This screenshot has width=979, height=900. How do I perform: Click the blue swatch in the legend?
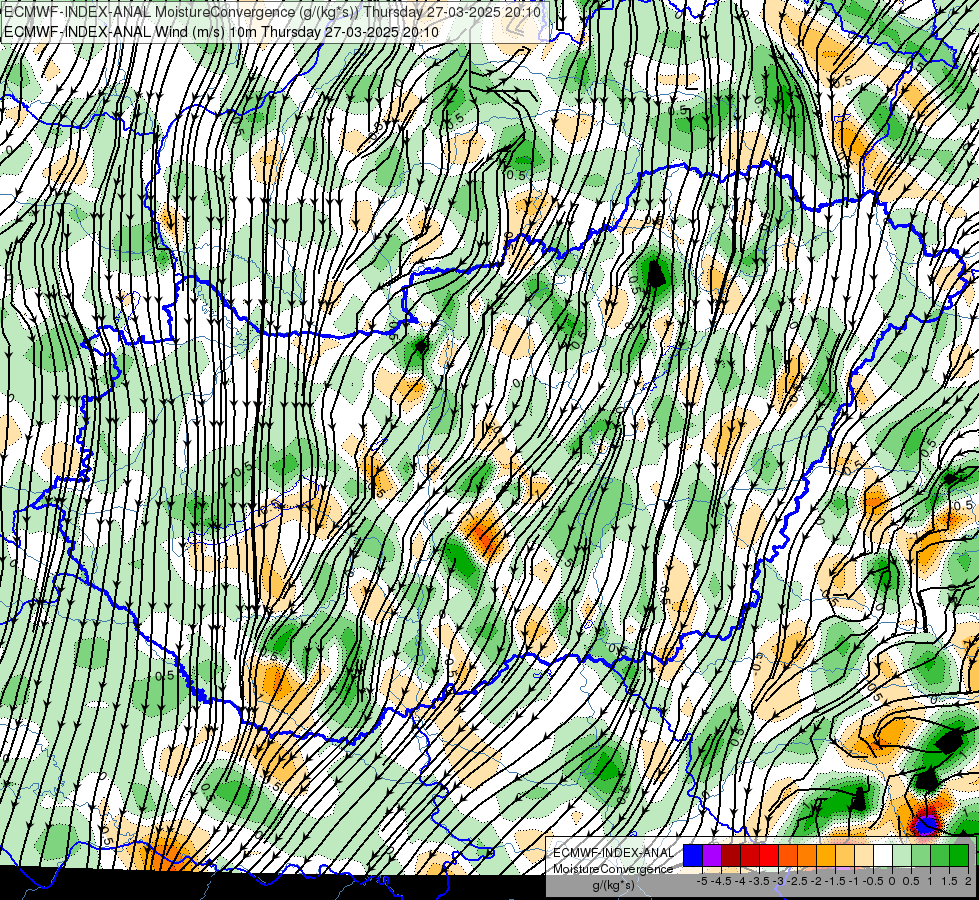coord(693,856)
